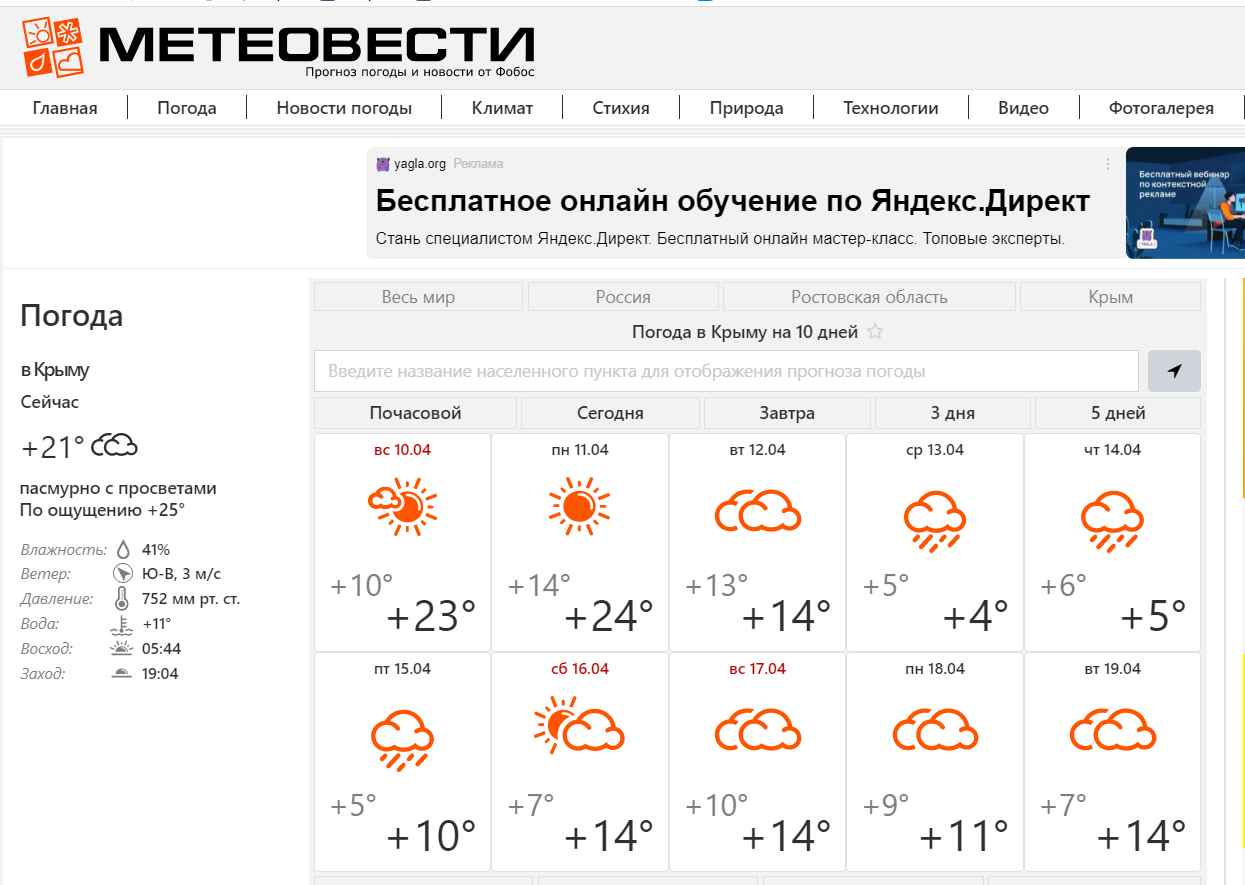Click the rain icon for пт 15.04
The height and width of the screenshot is (885, 1245).
(x=402, y=739)
